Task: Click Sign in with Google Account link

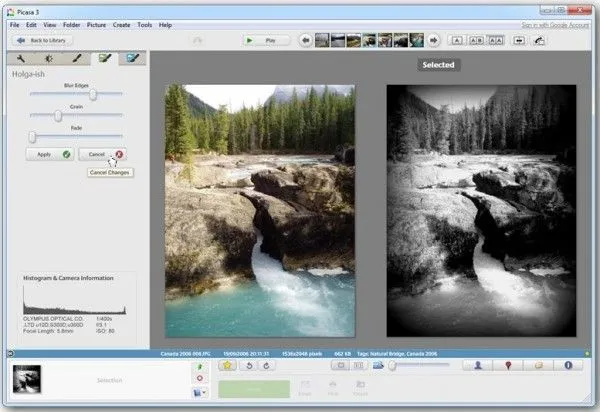Action: pyautogui.click(x=555, y=25)
